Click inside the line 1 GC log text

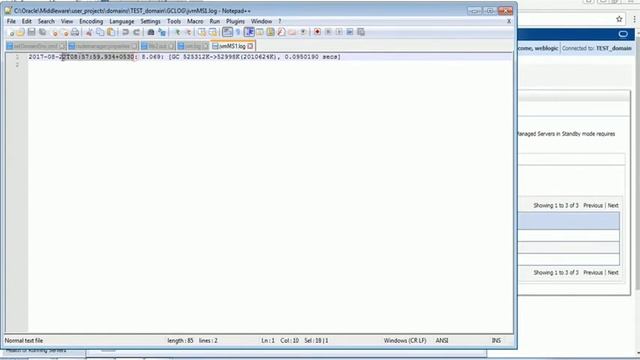(184, 57)
